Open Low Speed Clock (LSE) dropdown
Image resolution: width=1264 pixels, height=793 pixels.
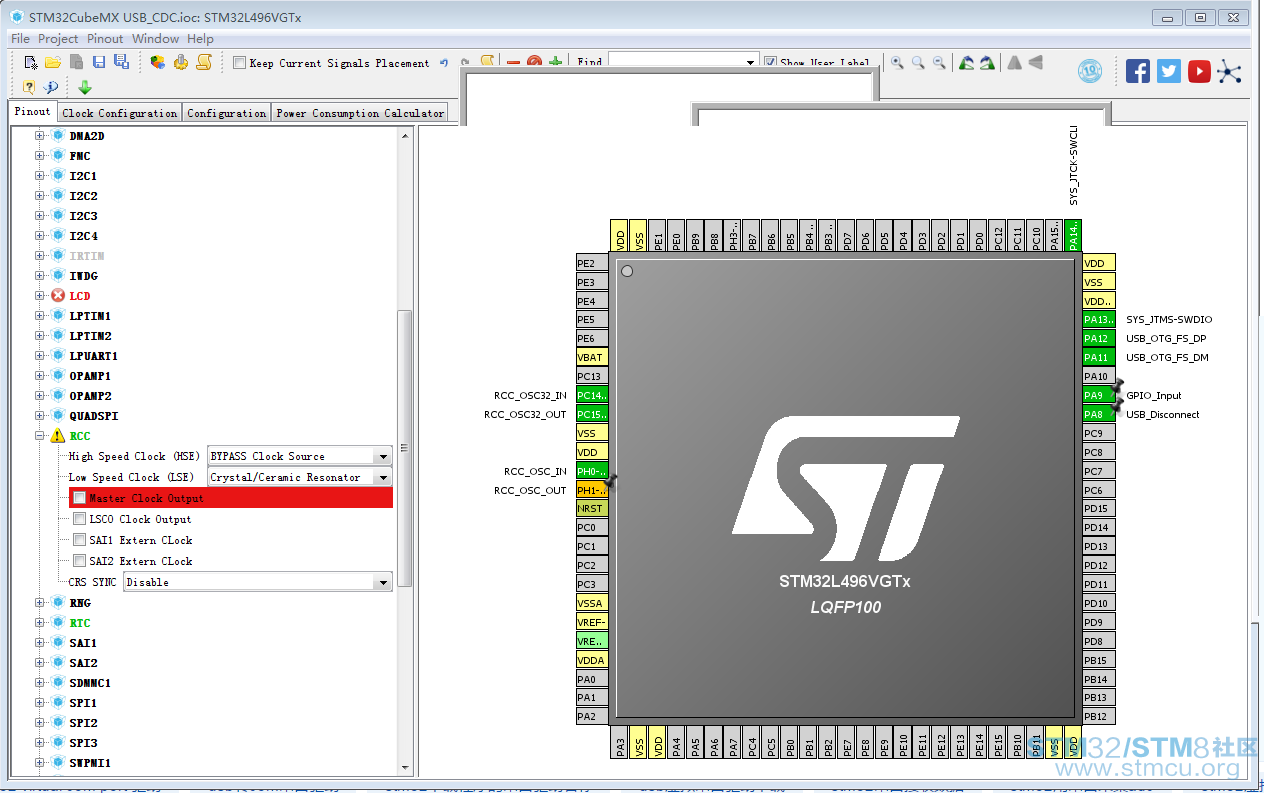381,477
